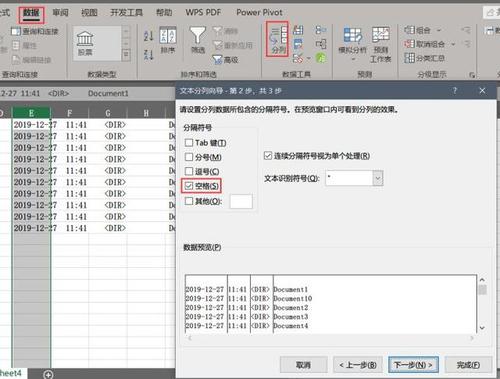Click the Flash Fill icon beside 分列

coord(298,30)
